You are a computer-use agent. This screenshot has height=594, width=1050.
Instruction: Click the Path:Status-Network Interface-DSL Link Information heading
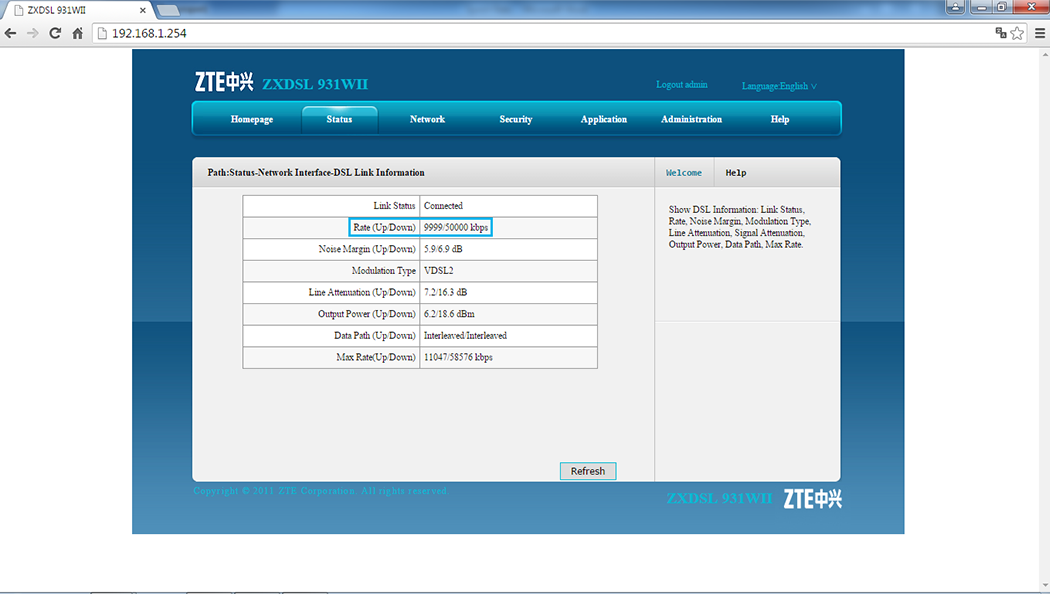click(316, 173)
